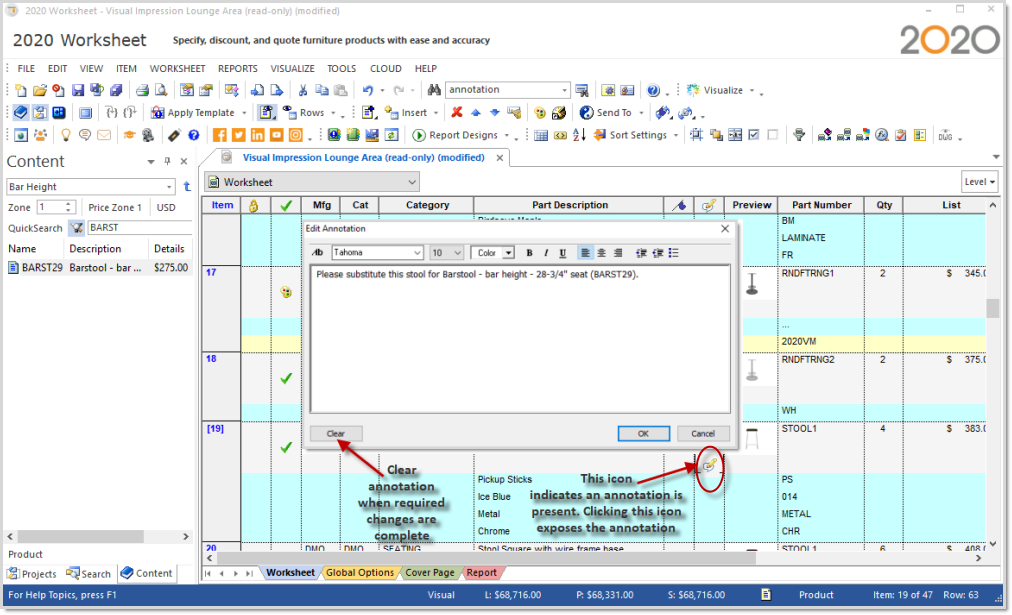Click the palette icon in item 17 row

(x=287, y=292)
